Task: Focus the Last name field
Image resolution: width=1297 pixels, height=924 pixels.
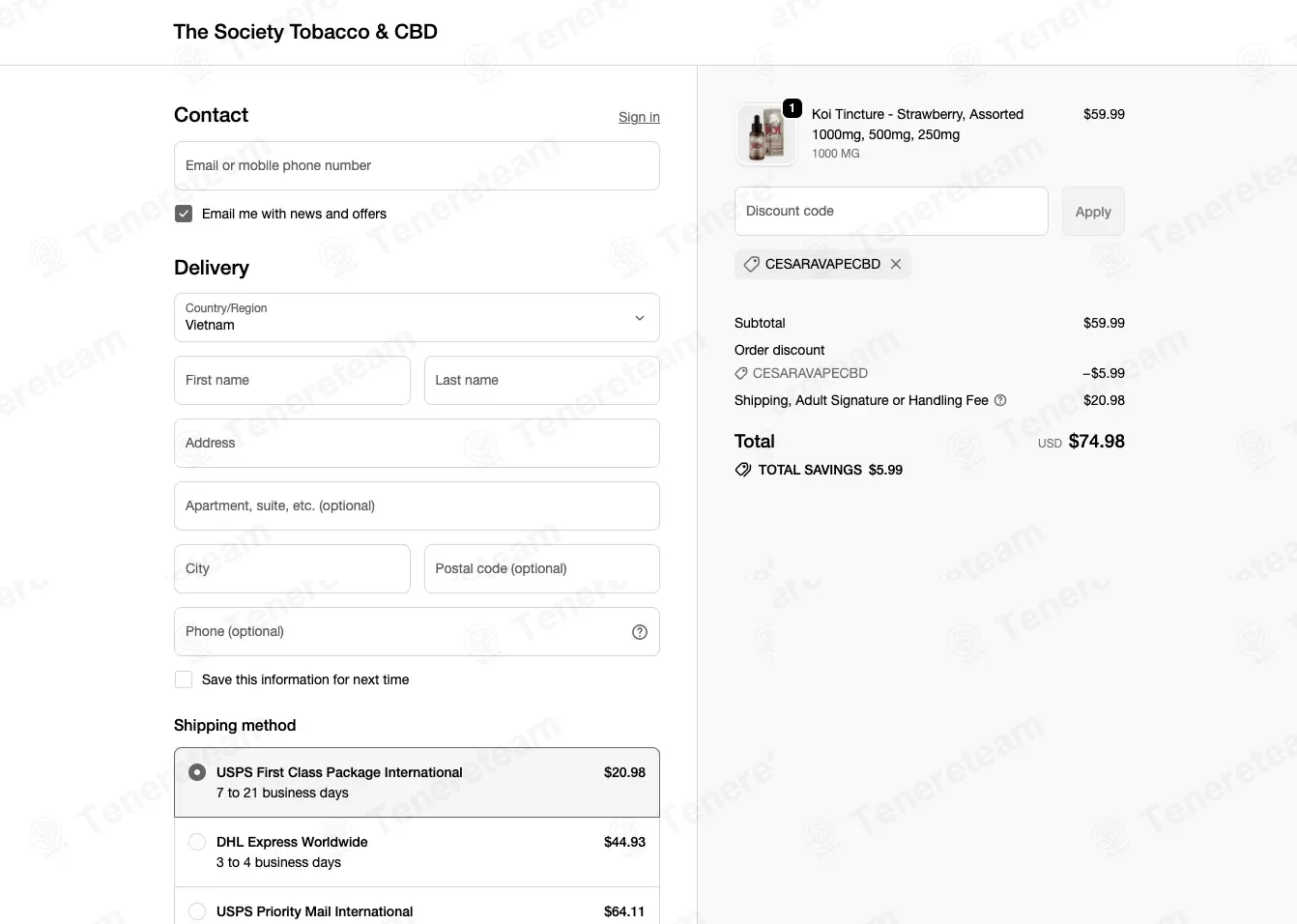Action: [542, 381]
